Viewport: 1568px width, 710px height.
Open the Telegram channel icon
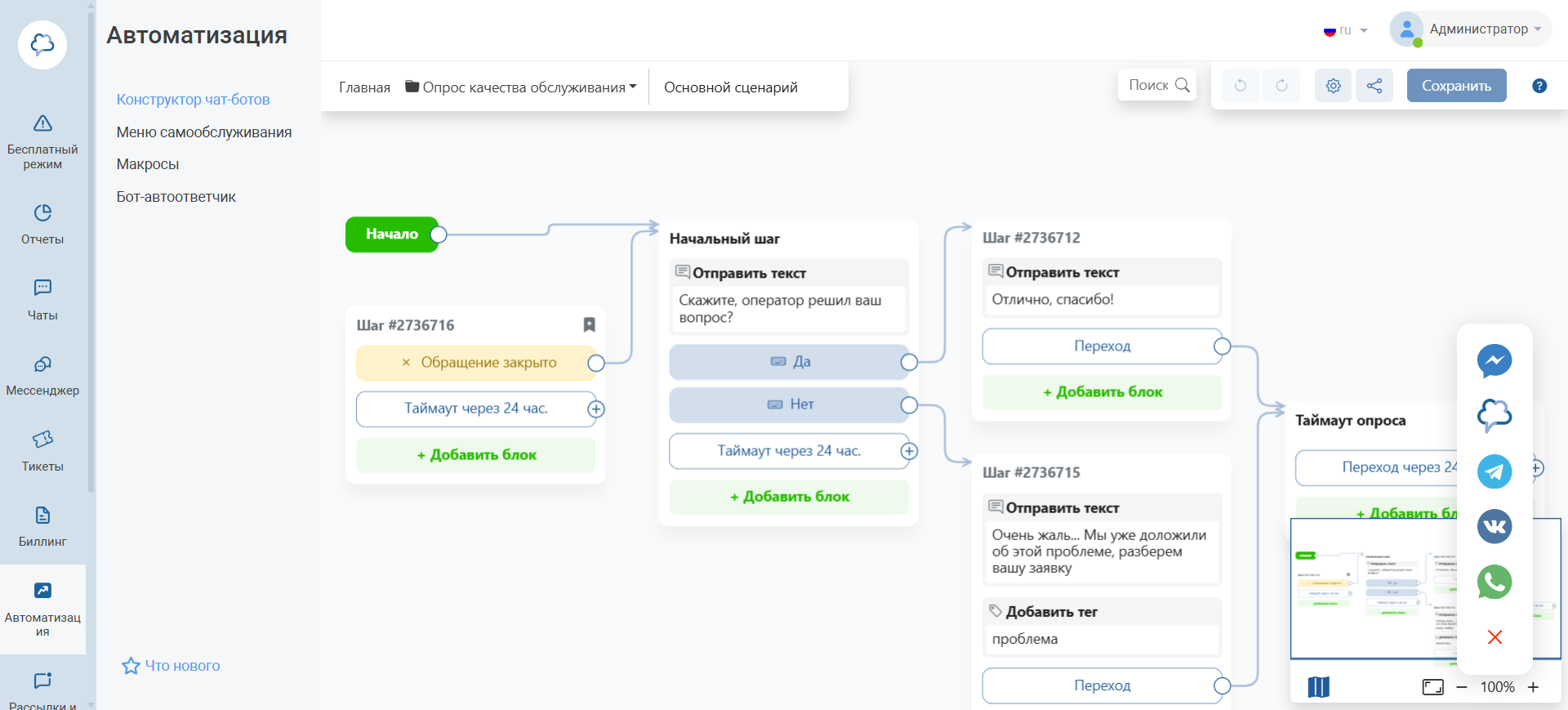(1494, 471)
